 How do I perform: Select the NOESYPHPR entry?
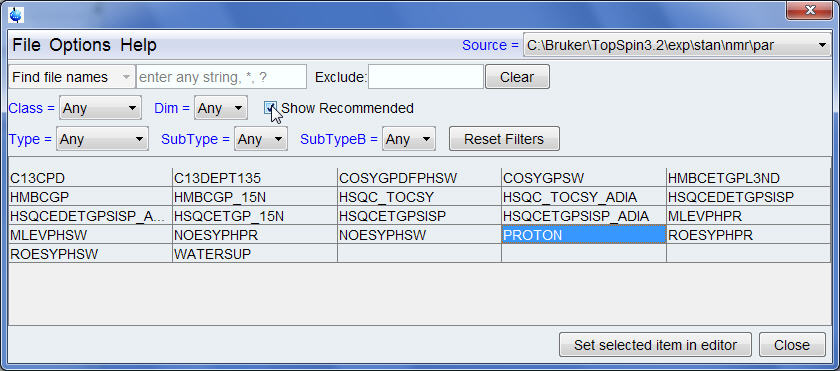(255, 234)
